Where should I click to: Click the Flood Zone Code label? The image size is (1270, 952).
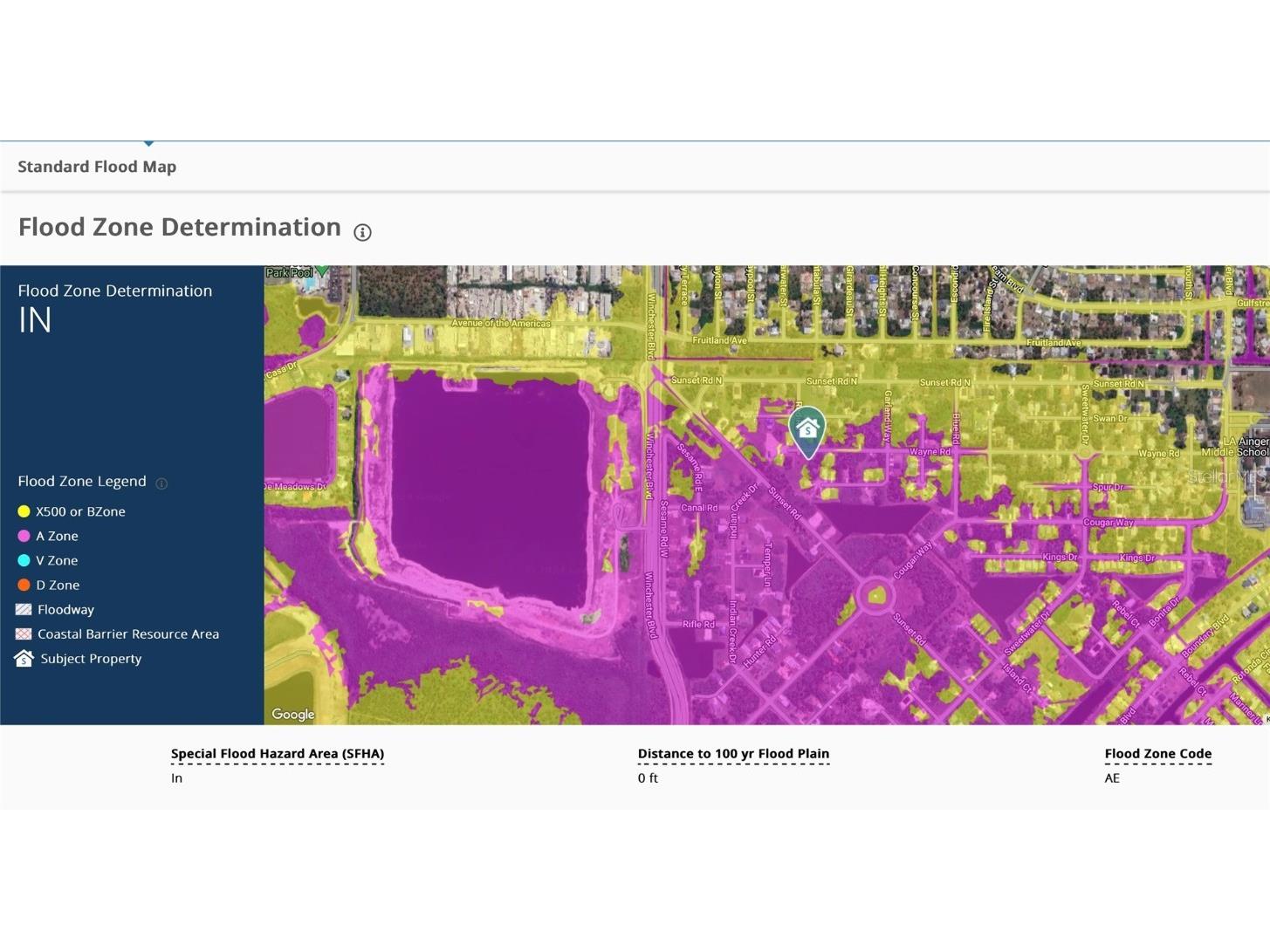tap(1157, 754)
